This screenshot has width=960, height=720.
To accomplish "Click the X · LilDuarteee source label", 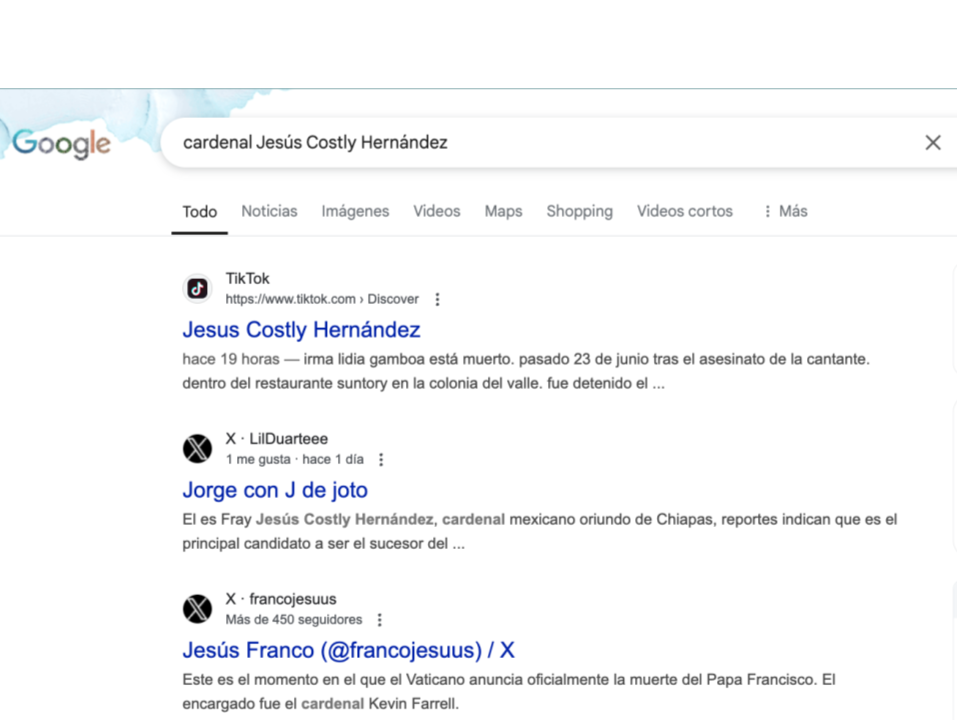I will (x=277, y=439).
